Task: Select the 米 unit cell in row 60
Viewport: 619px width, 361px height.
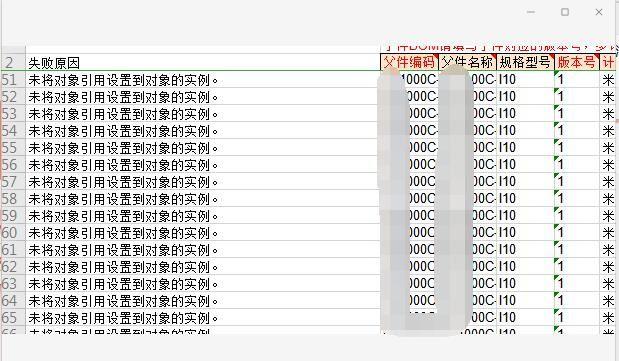Action: tap(608, 233)
